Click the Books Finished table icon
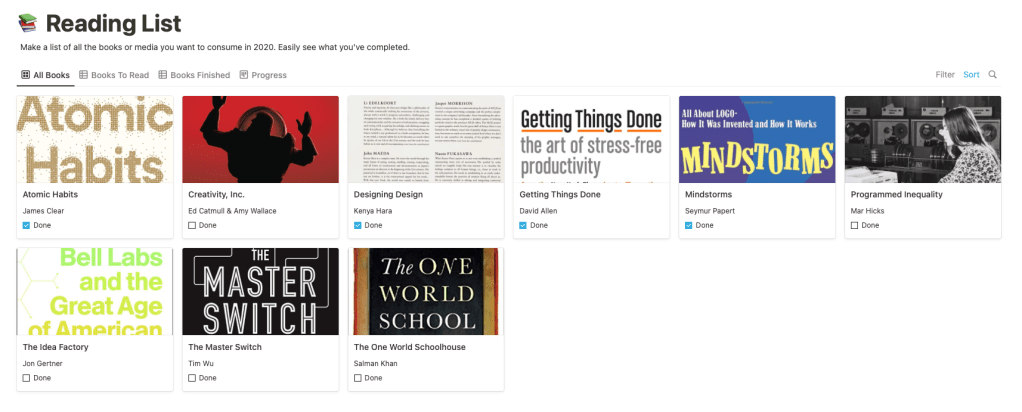 coord(162,75)
